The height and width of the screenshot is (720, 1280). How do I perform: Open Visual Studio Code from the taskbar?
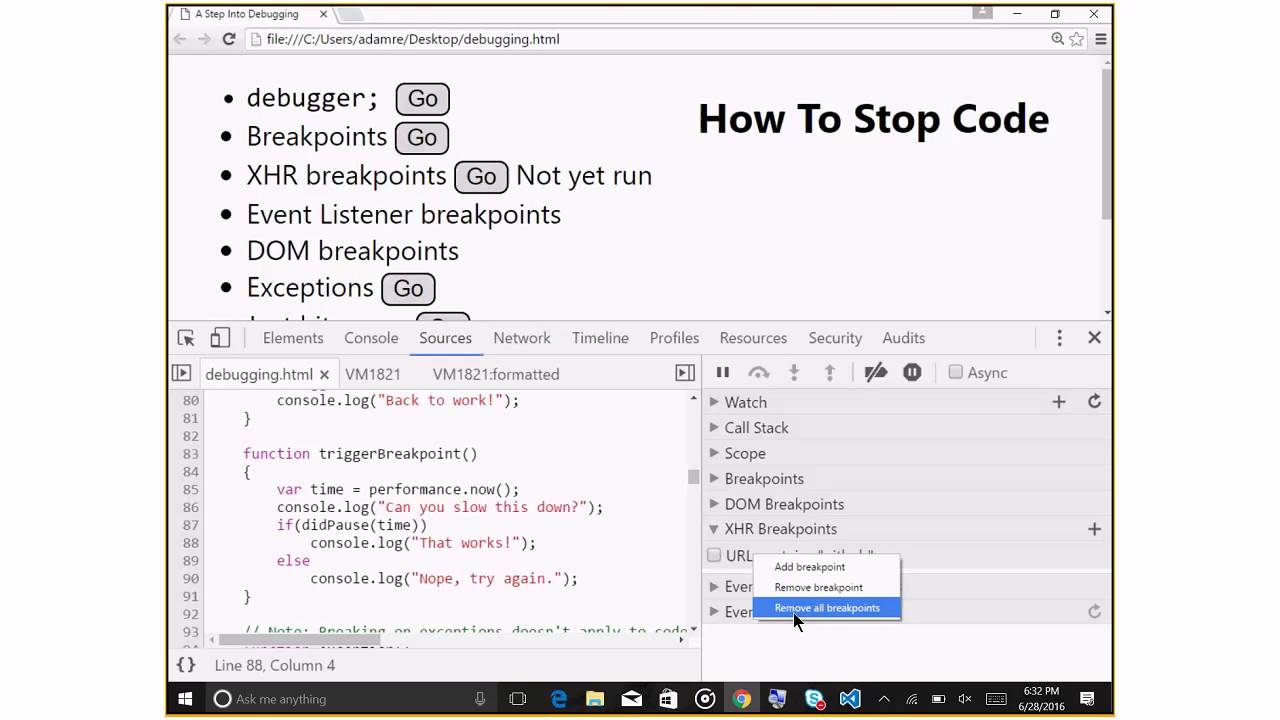(x=850, y=699)
